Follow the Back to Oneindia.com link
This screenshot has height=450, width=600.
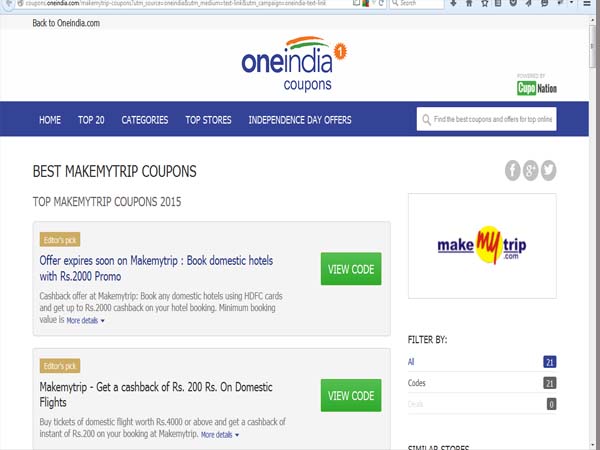[66, 23]
